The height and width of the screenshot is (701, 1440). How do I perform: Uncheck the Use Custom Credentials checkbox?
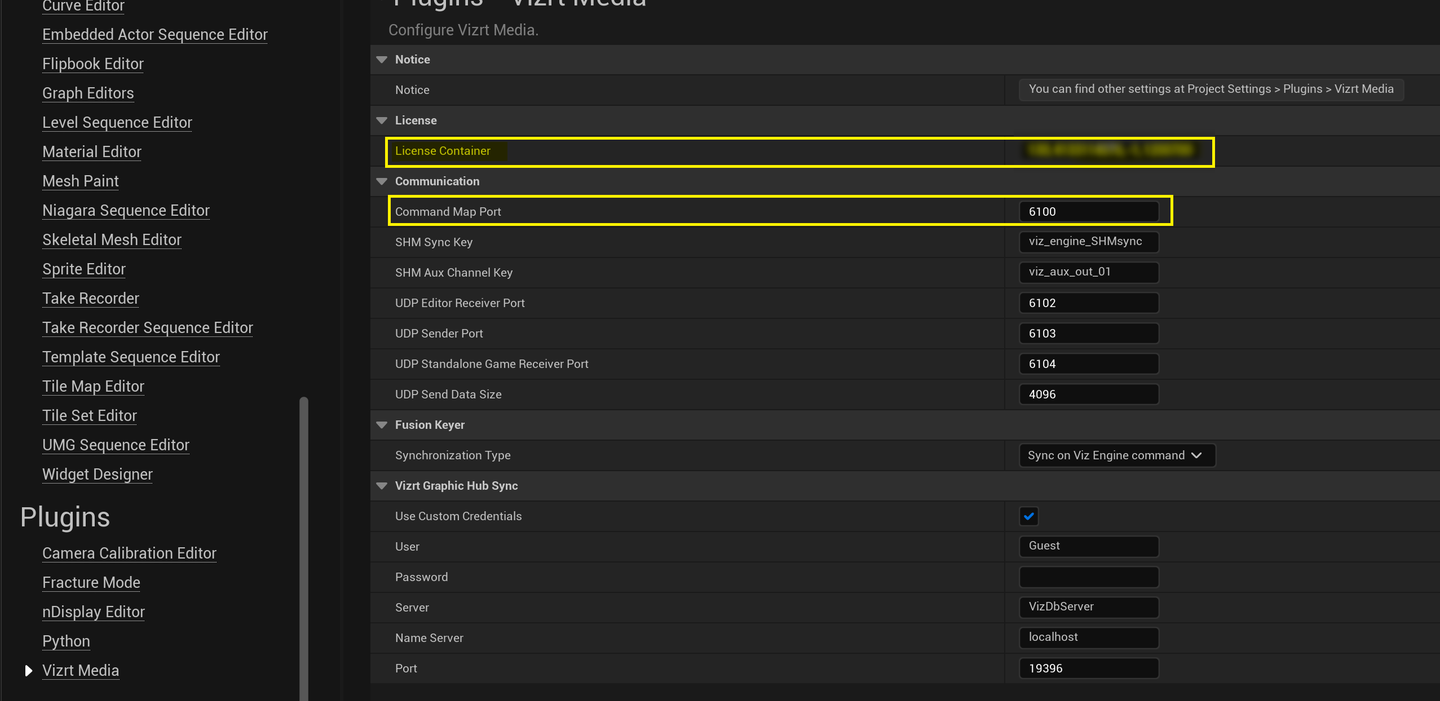[1028, 516]
